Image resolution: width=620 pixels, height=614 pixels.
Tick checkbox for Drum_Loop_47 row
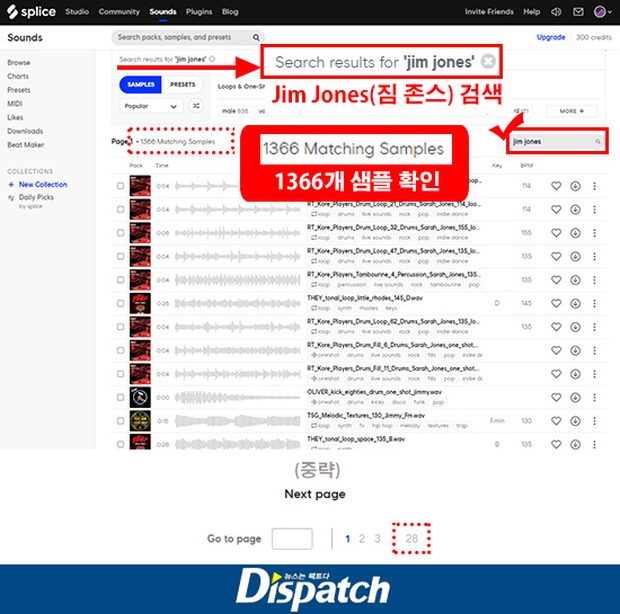[121, 256]
